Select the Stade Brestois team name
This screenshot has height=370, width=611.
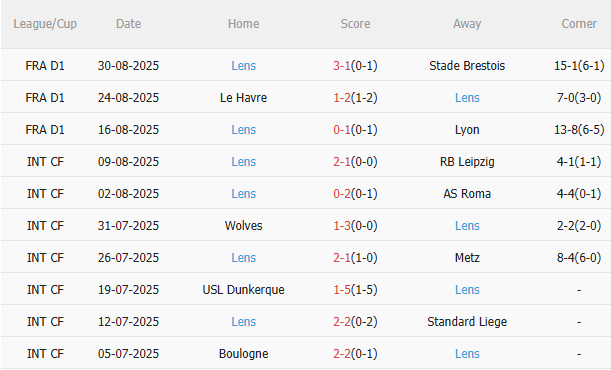click(x=467, y=65)
